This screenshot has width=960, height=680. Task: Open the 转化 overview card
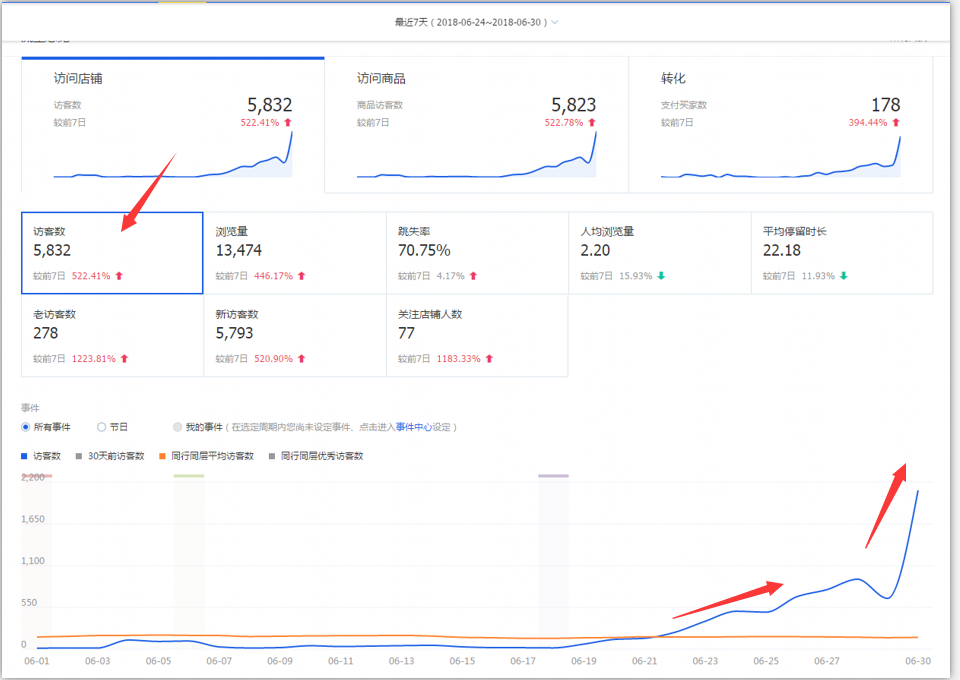click(x=780, y=124)
